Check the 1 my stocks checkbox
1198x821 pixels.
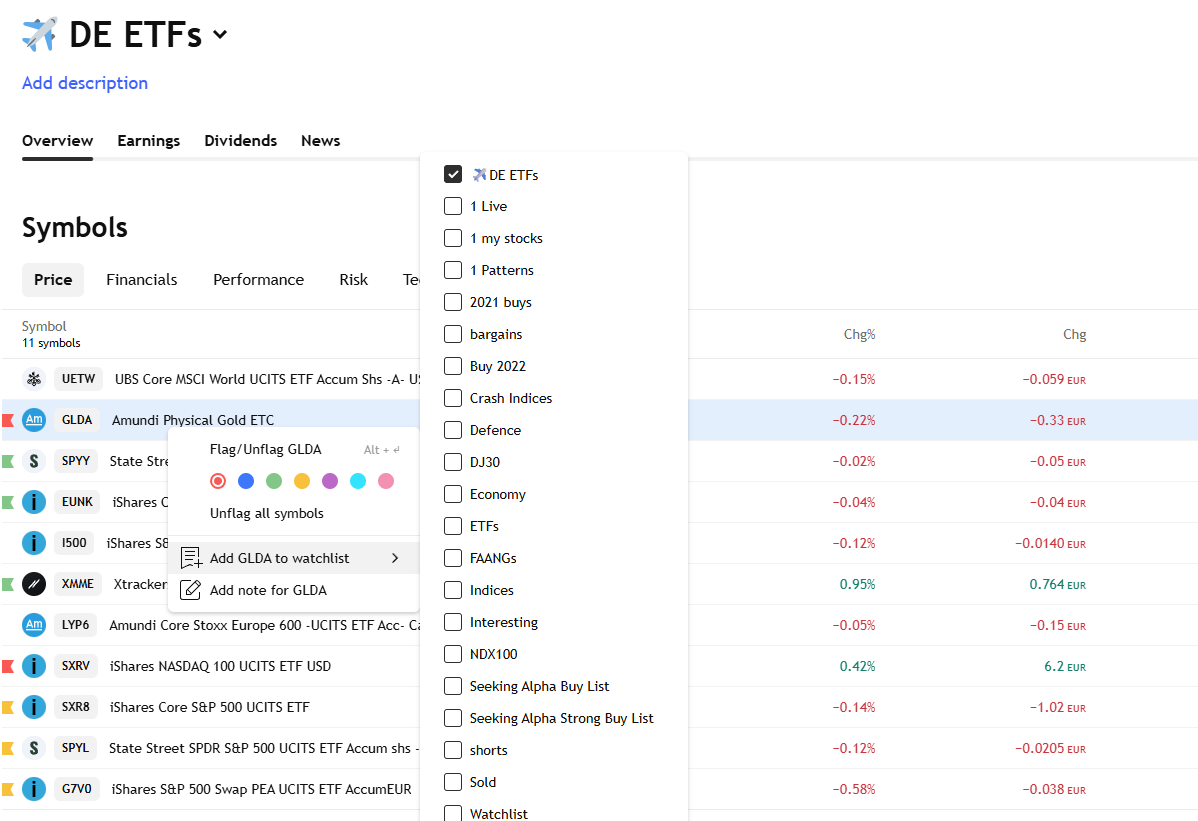coord(453,238)
